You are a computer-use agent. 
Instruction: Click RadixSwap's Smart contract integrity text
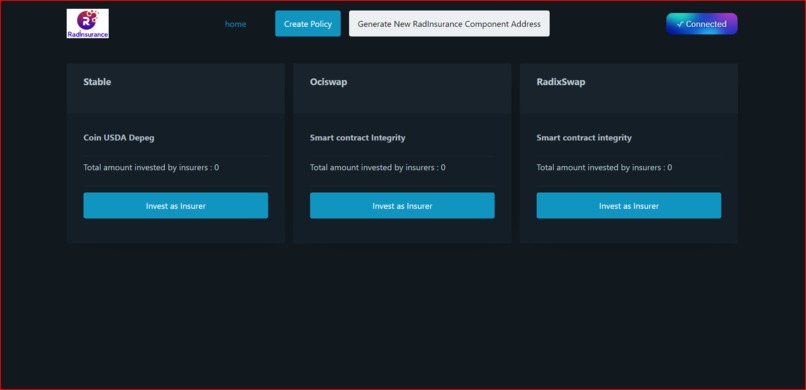click(x=584, y=138)
